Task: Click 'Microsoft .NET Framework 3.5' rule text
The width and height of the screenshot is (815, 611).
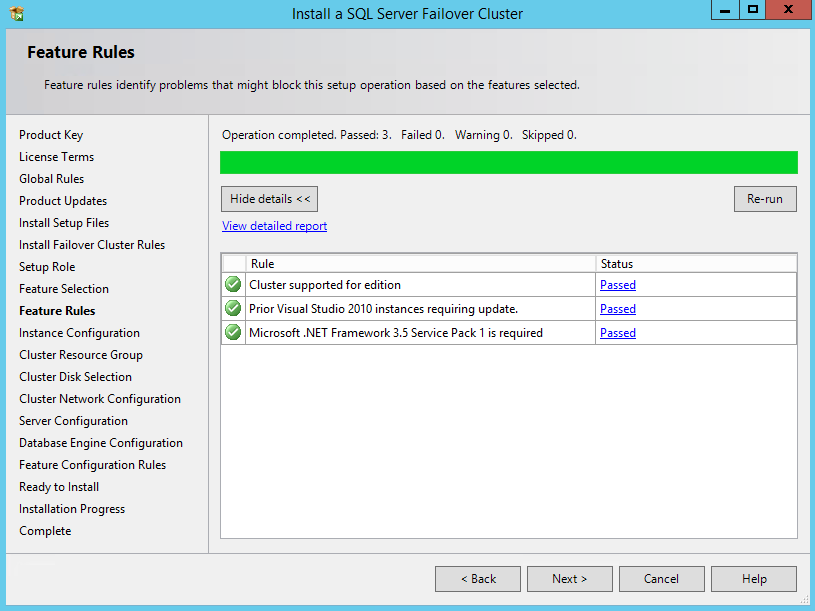Action: (396, 333)
